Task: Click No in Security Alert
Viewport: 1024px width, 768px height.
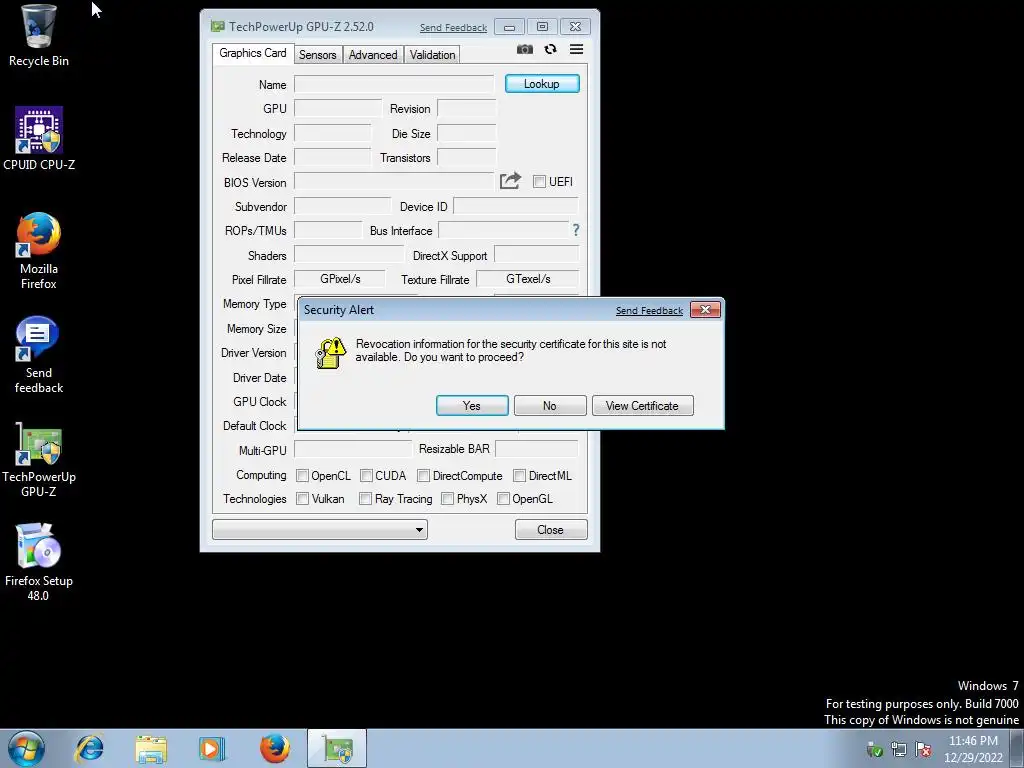Action: pyautogui.click(x=550, y=406)
